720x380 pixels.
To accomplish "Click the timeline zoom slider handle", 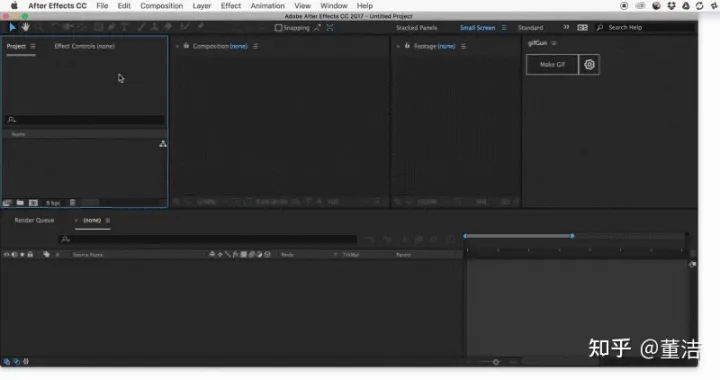I will 496,362.
